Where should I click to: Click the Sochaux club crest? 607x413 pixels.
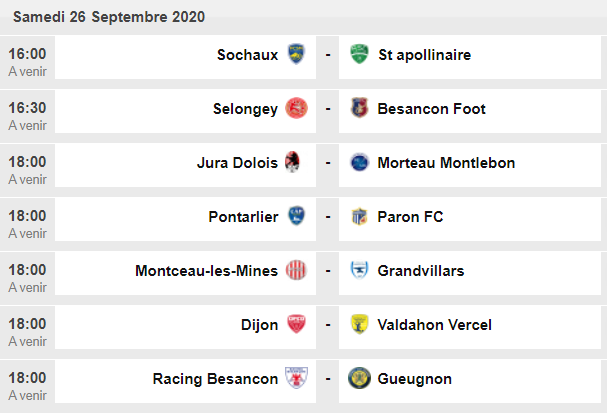[296, 55]
